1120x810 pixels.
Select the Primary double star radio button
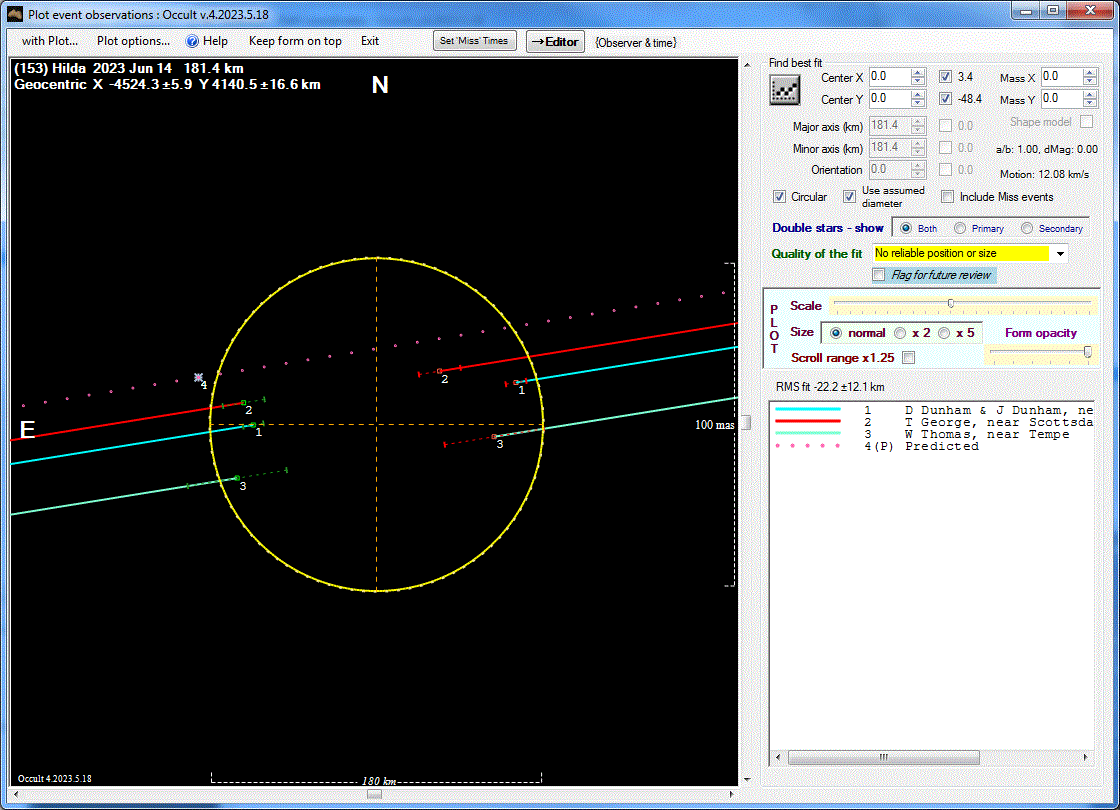point(960,228)
